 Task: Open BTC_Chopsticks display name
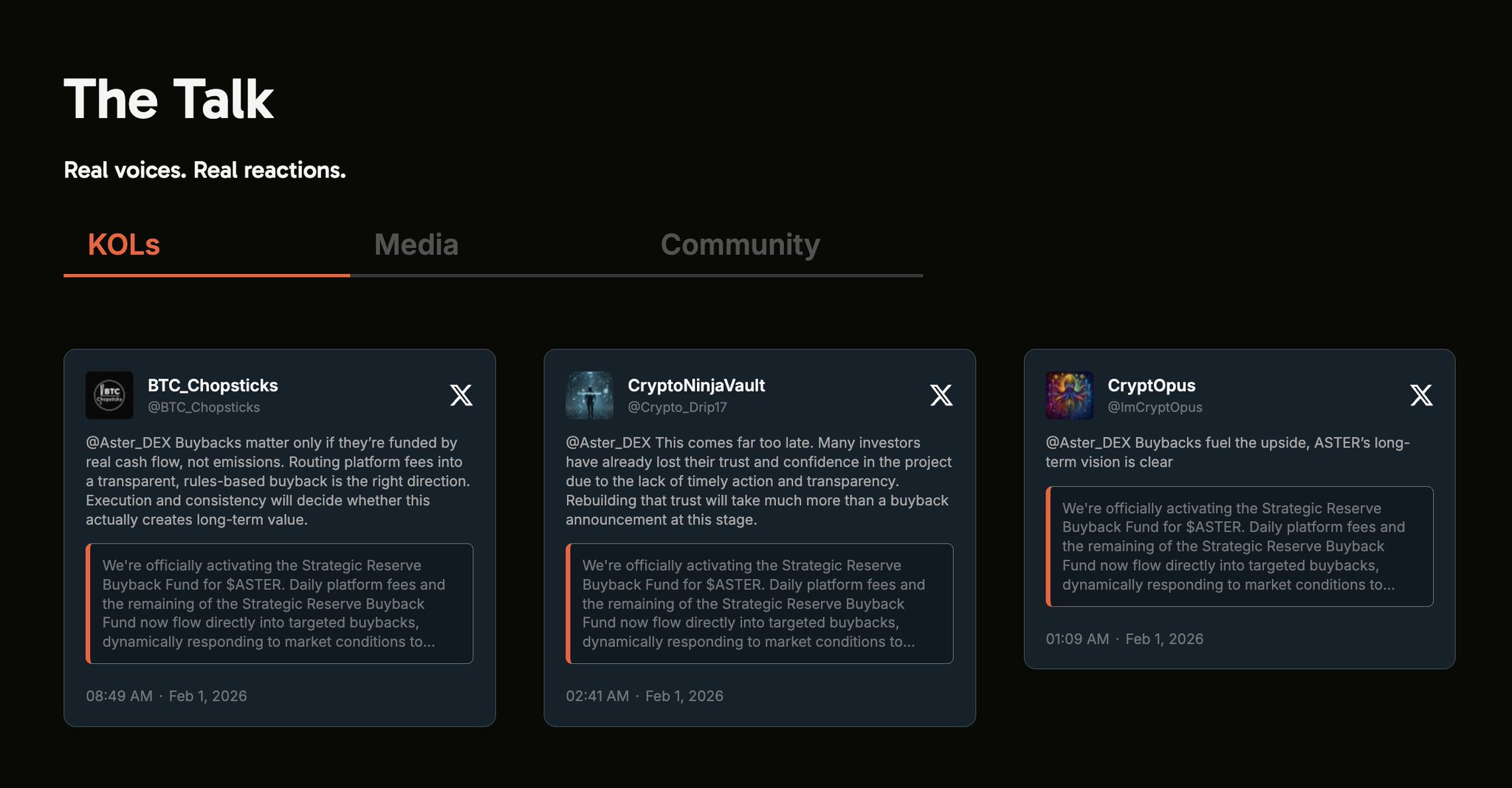pos(213,386)
